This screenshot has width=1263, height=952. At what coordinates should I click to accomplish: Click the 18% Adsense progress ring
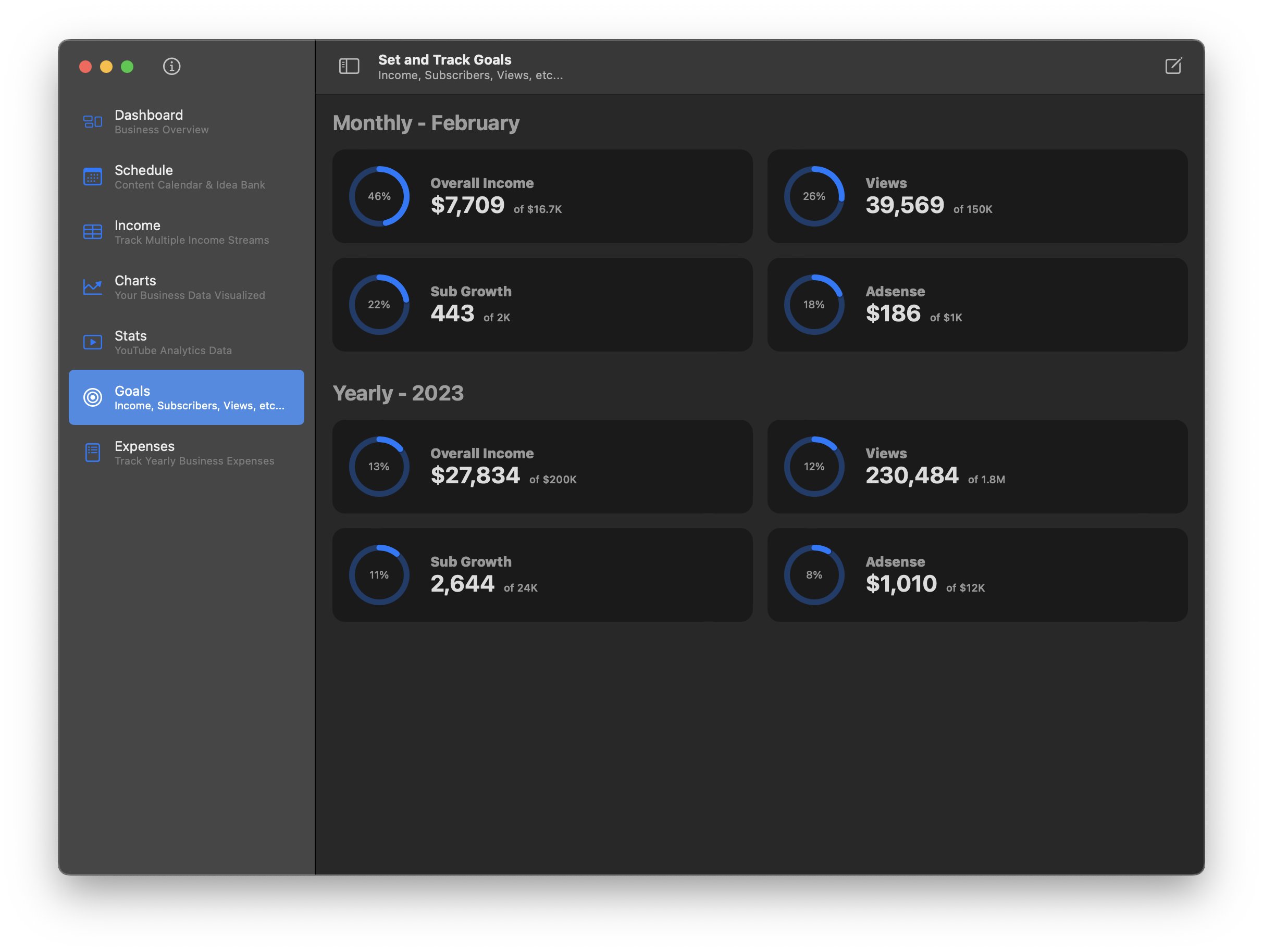pyautogui.click(x=814, y=305)
